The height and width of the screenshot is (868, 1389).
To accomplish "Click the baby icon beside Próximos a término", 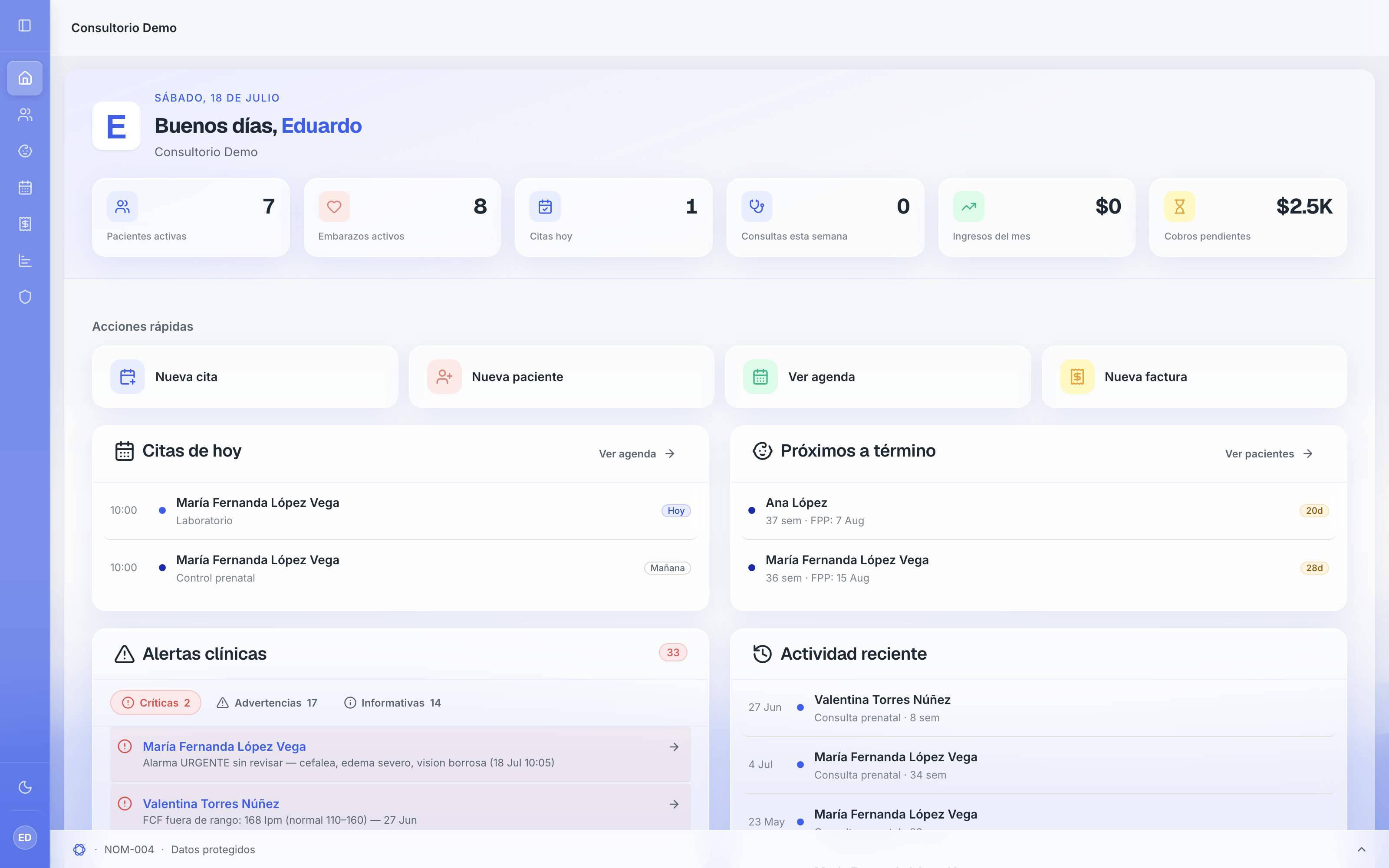I will [762, 451].
